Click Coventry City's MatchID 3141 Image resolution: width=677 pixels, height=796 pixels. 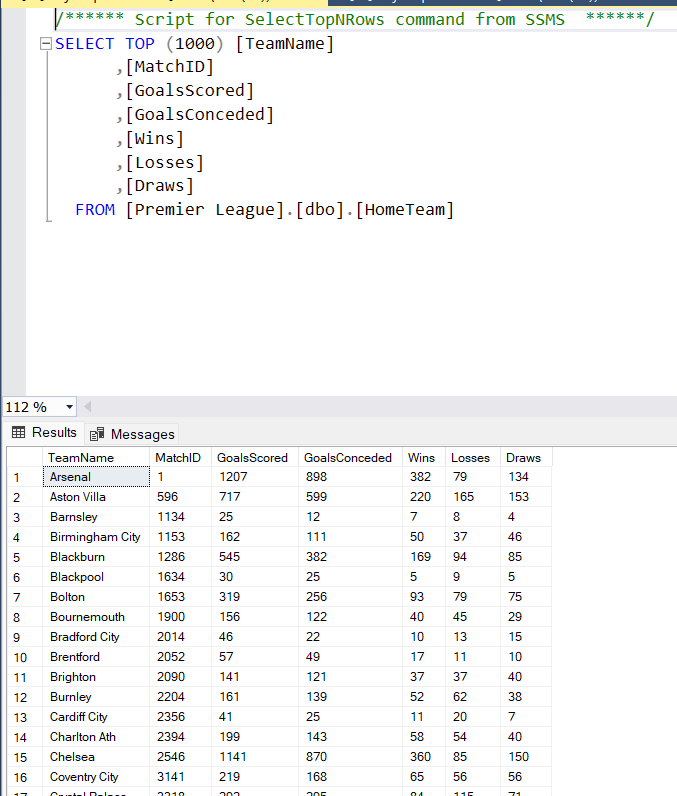(180, 777)
